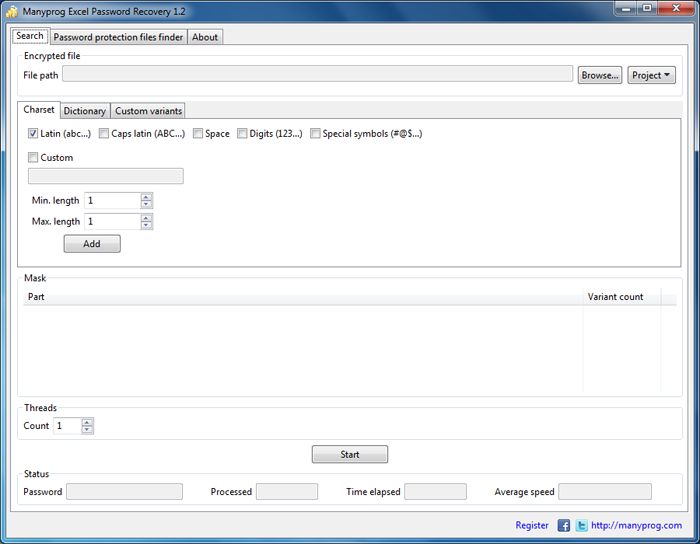
Task: Increase Min. length with up arrow
Action: [x=147, y=197]
